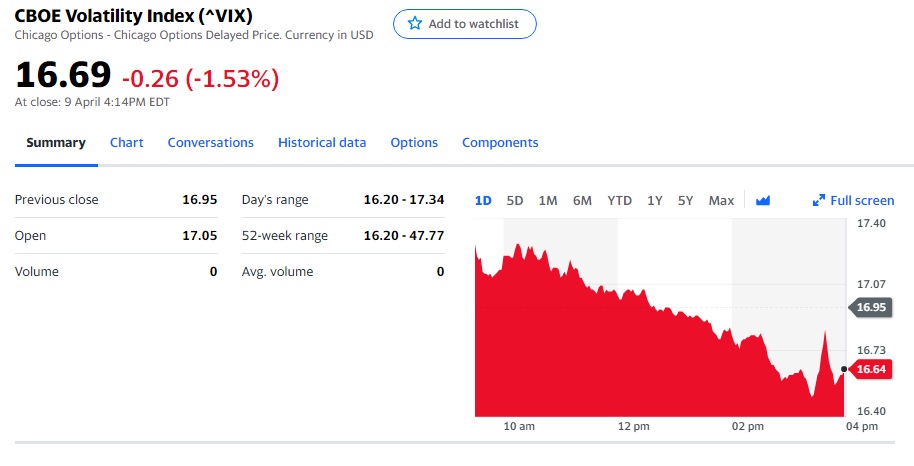Select the YTD chart range
This screenshot has width=914, height=466.
(620, 201)
